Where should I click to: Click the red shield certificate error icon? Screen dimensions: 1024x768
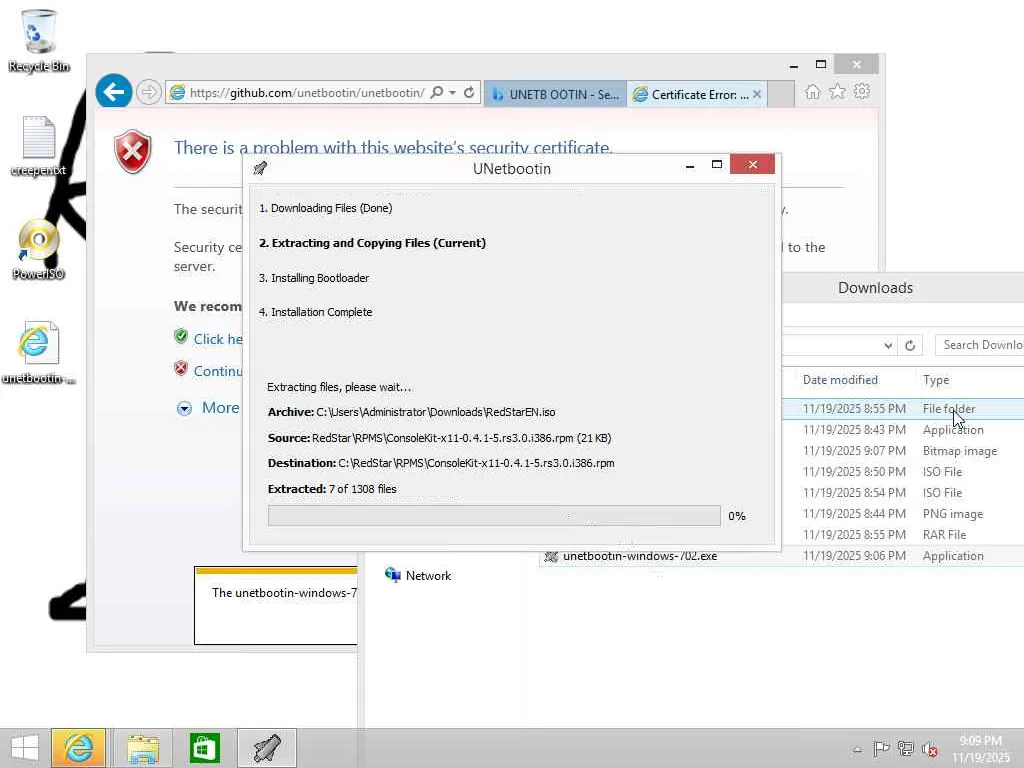(x=133, y=152)
